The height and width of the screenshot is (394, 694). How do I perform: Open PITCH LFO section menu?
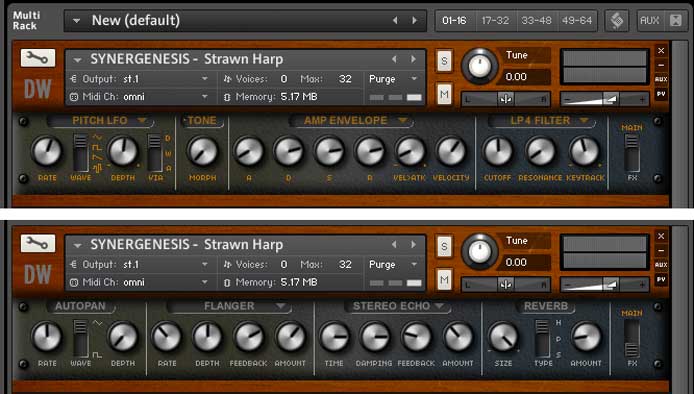[x=142, y=120]
